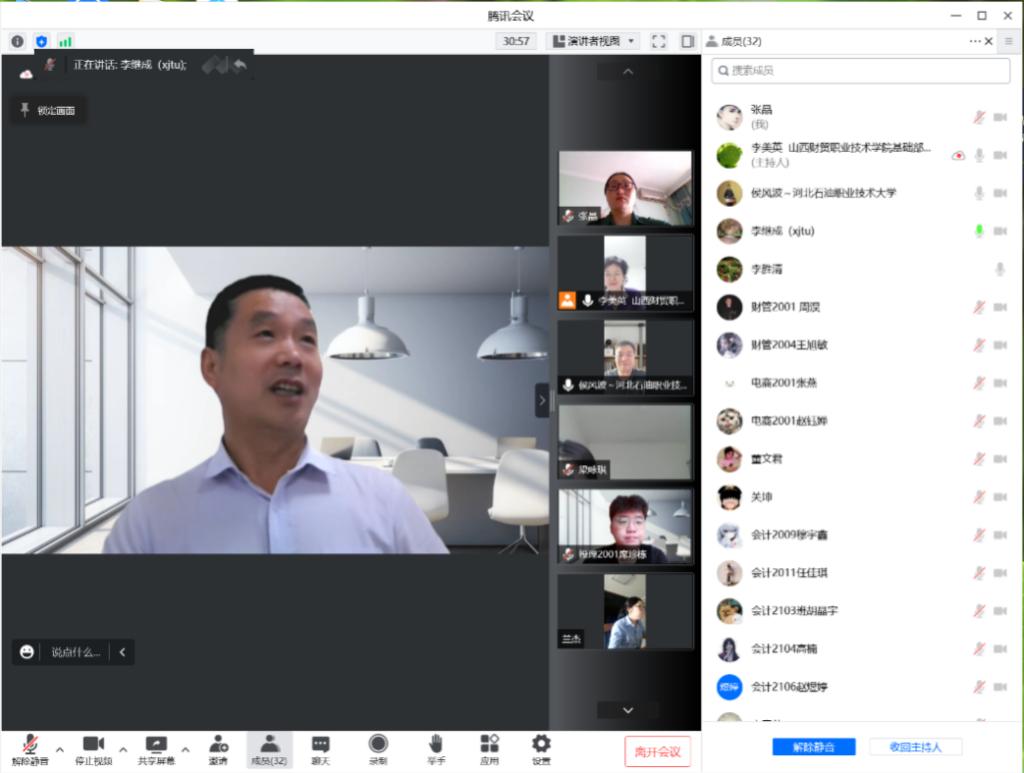This screenshot has width=1024, height=773.
Task: Toggle camera for 张晶 in member list
Action: (x=999, y=117)
